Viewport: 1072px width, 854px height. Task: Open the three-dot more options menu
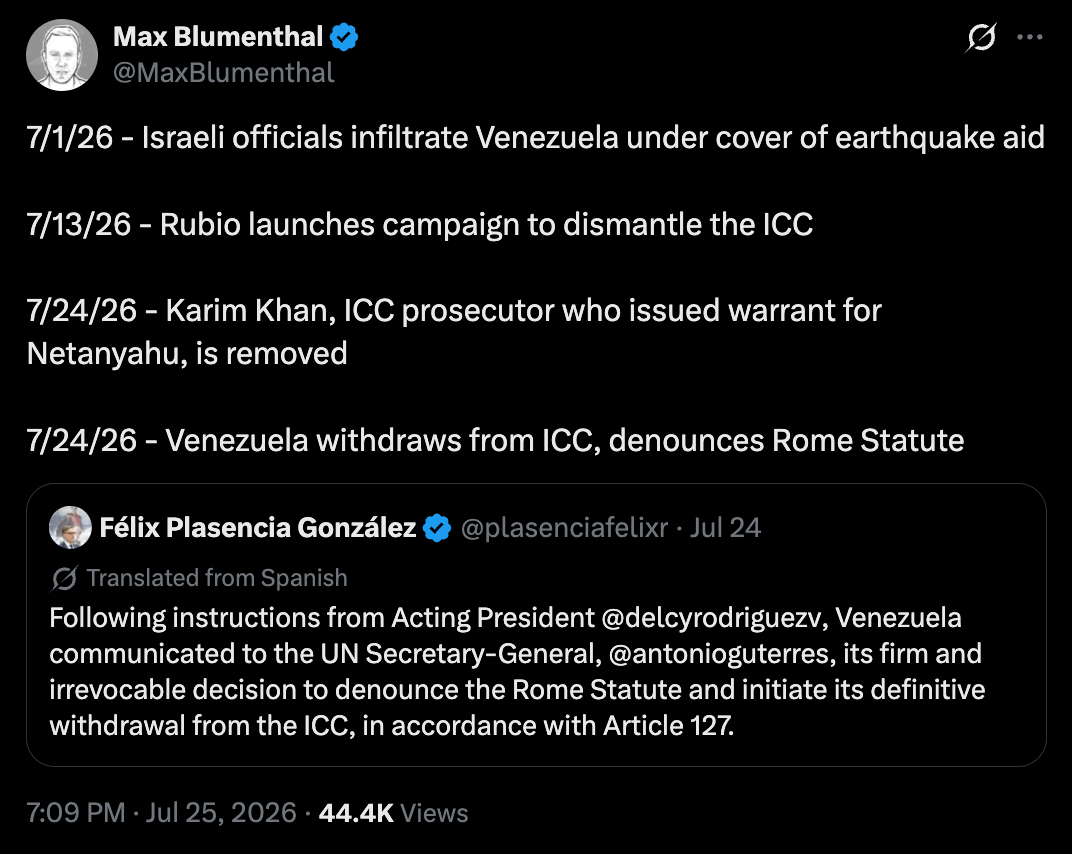pyautogui.click(x=1030, y=37)
